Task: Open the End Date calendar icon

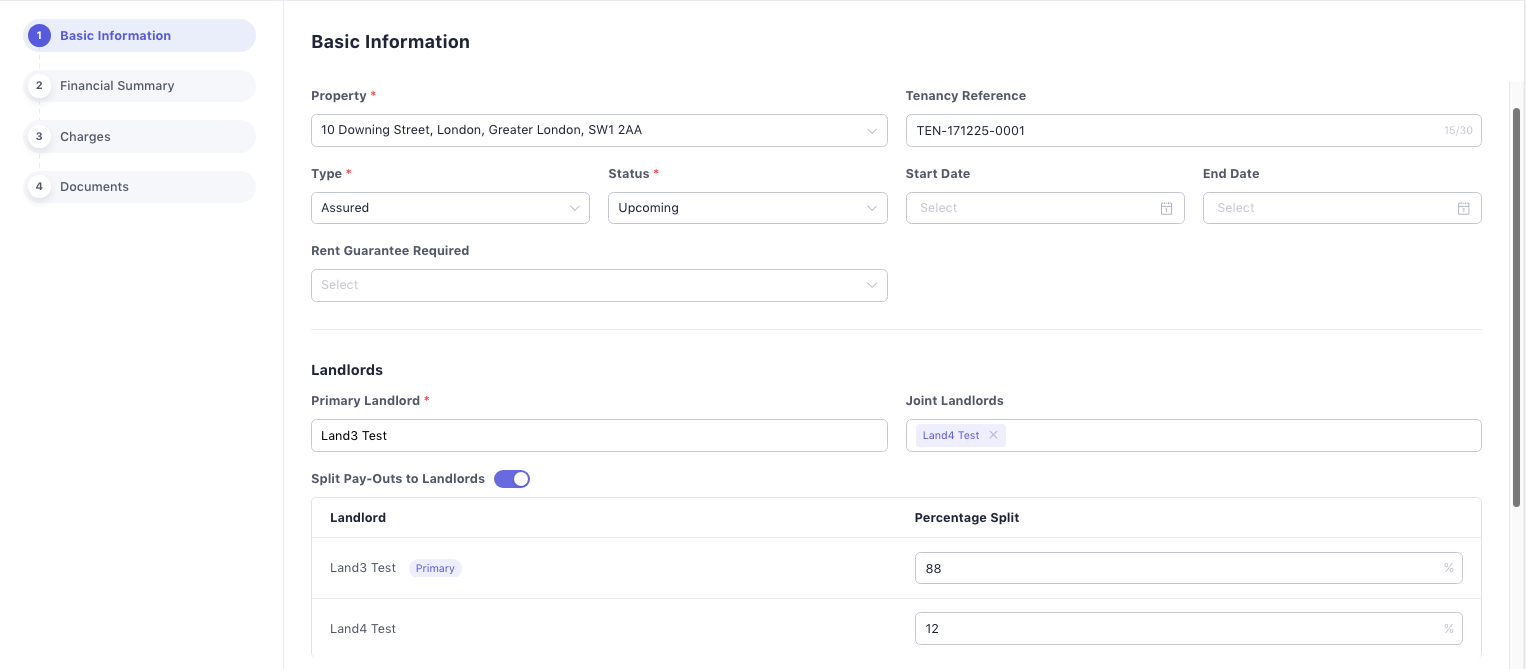Action: pyautogui.click(x=1463, y=208)
